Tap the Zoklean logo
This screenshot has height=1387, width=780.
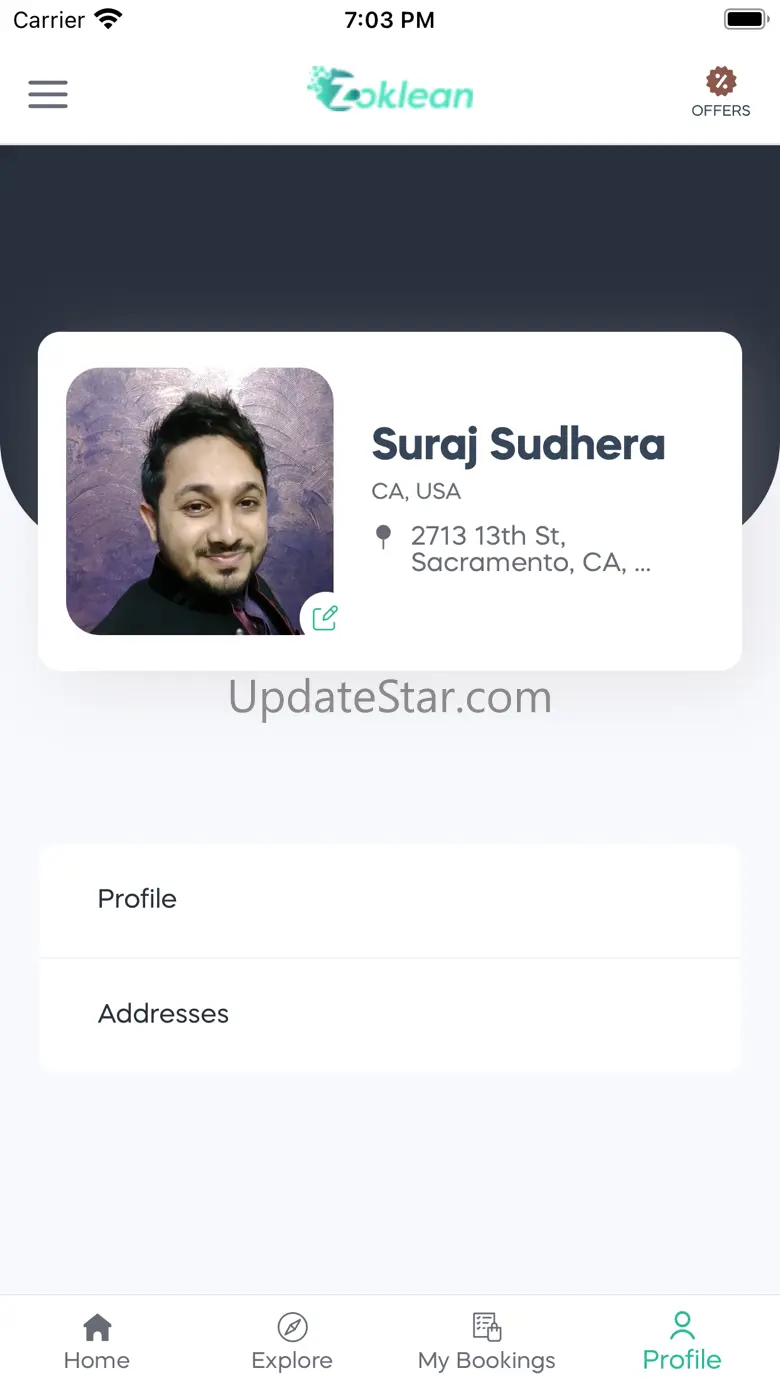(390, 90)
